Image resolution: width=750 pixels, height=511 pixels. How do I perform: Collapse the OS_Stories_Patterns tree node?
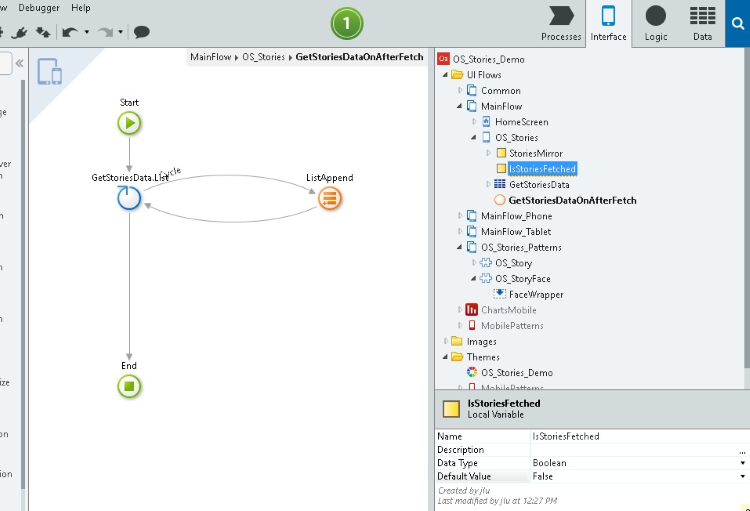[x=460, y=247]
